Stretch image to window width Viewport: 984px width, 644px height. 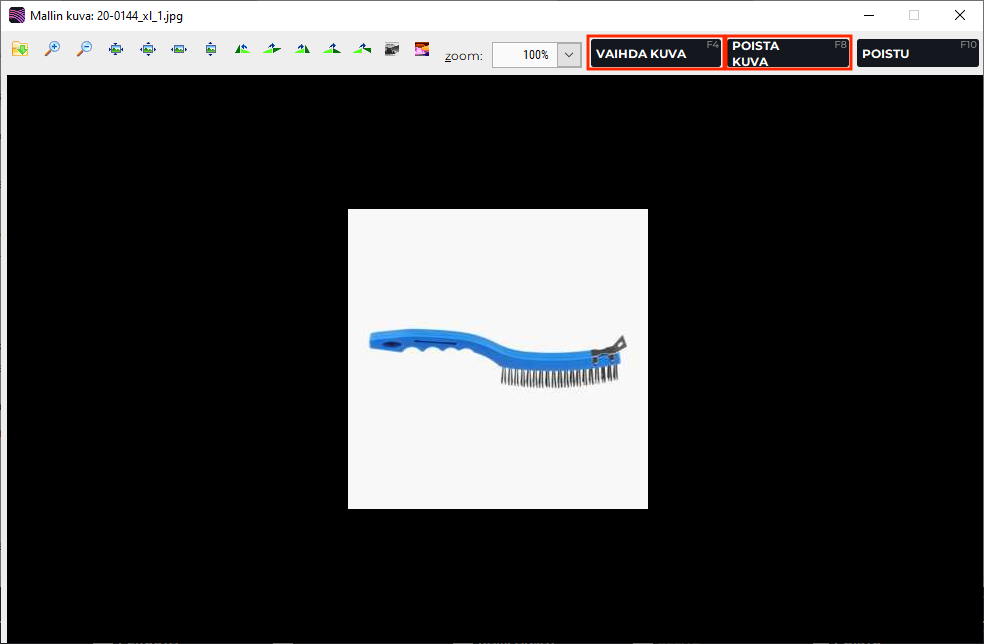click(x=179, y=48)
